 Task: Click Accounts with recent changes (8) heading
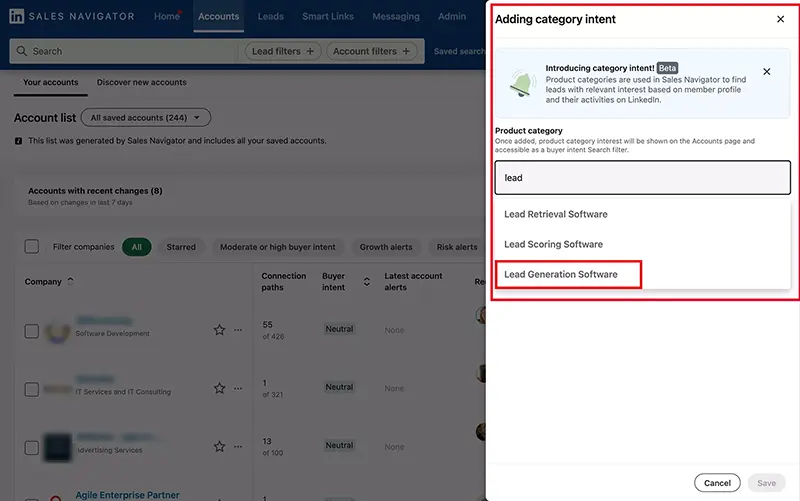pyautogui.click(x=95, y=191)
